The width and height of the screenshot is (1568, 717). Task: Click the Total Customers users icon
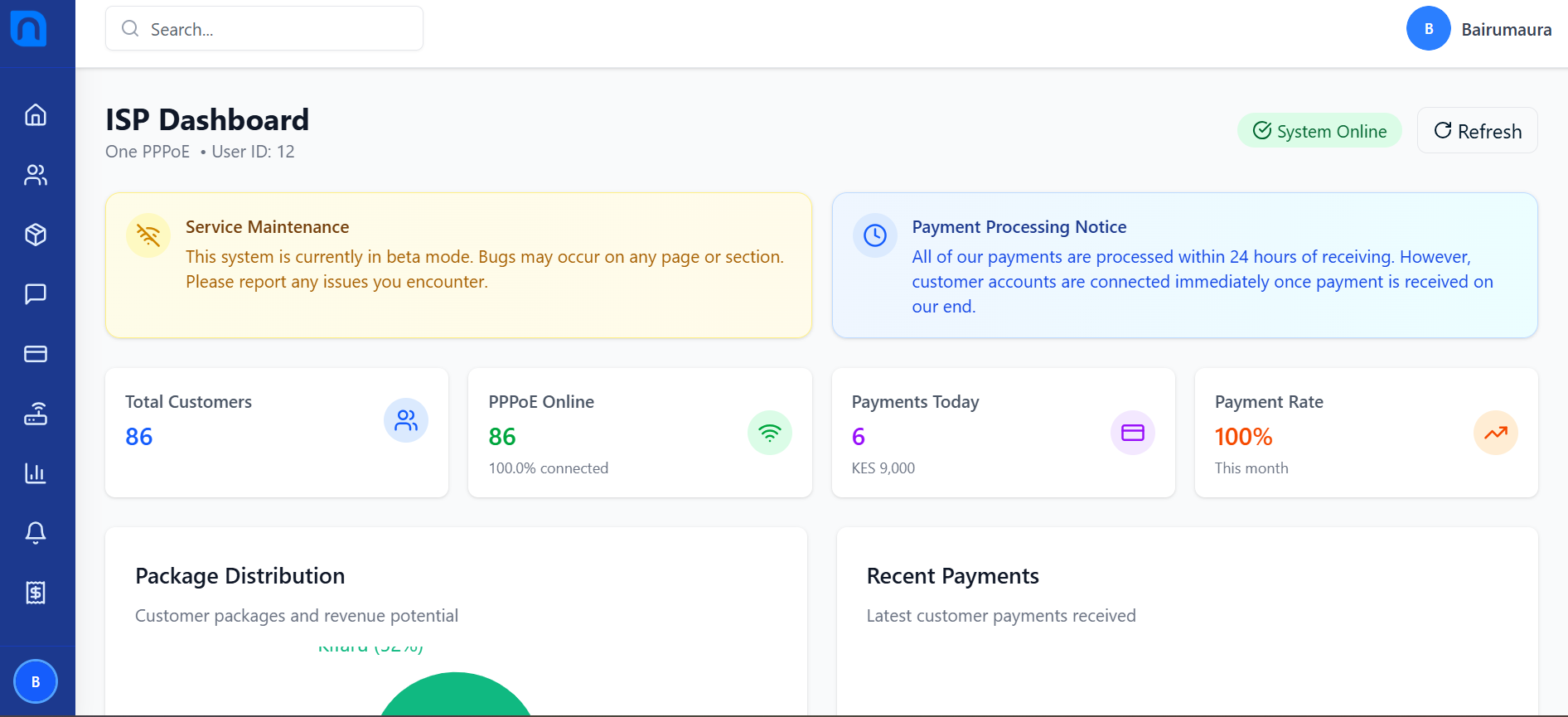click(406, 420)
